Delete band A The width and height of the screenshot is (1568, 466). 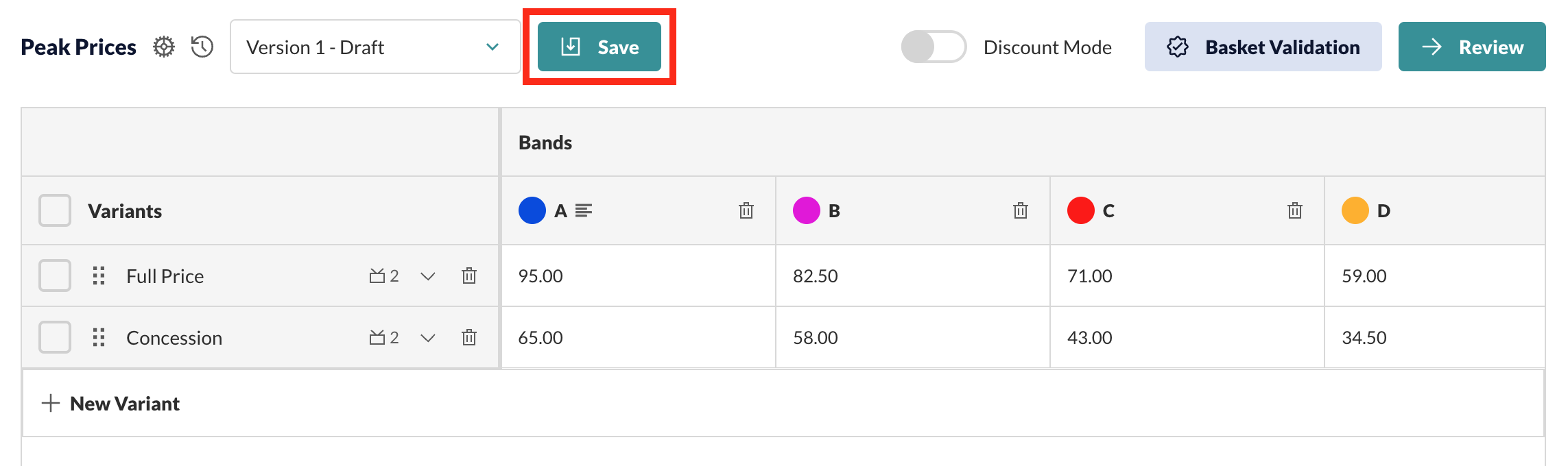[x=746, y=210]
